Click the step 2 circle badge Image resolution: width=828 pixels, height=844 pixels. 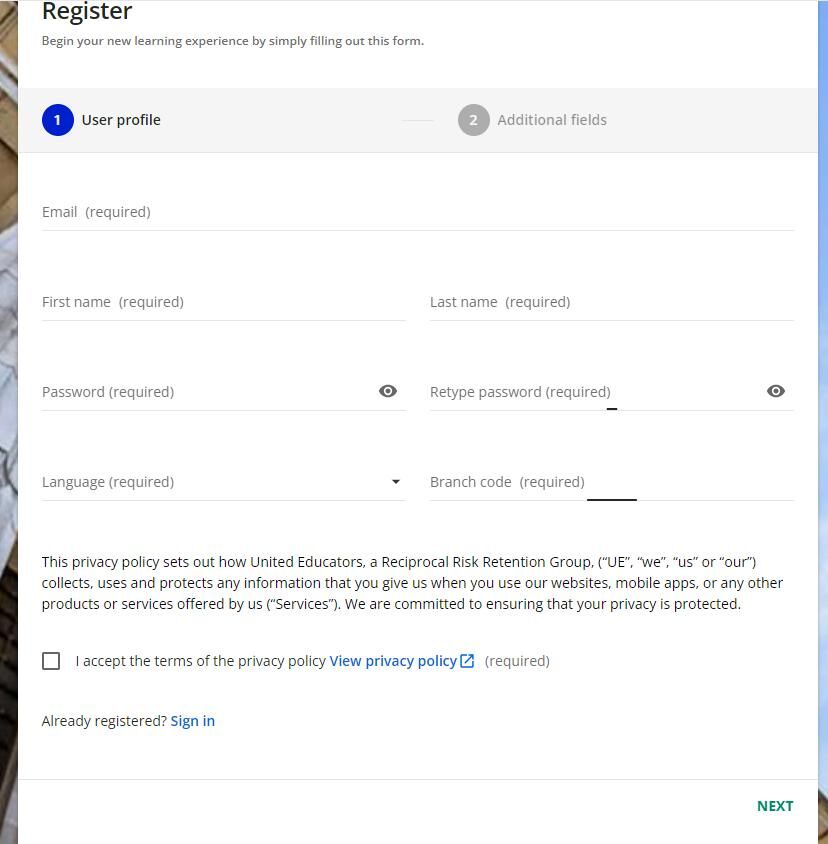473,120
